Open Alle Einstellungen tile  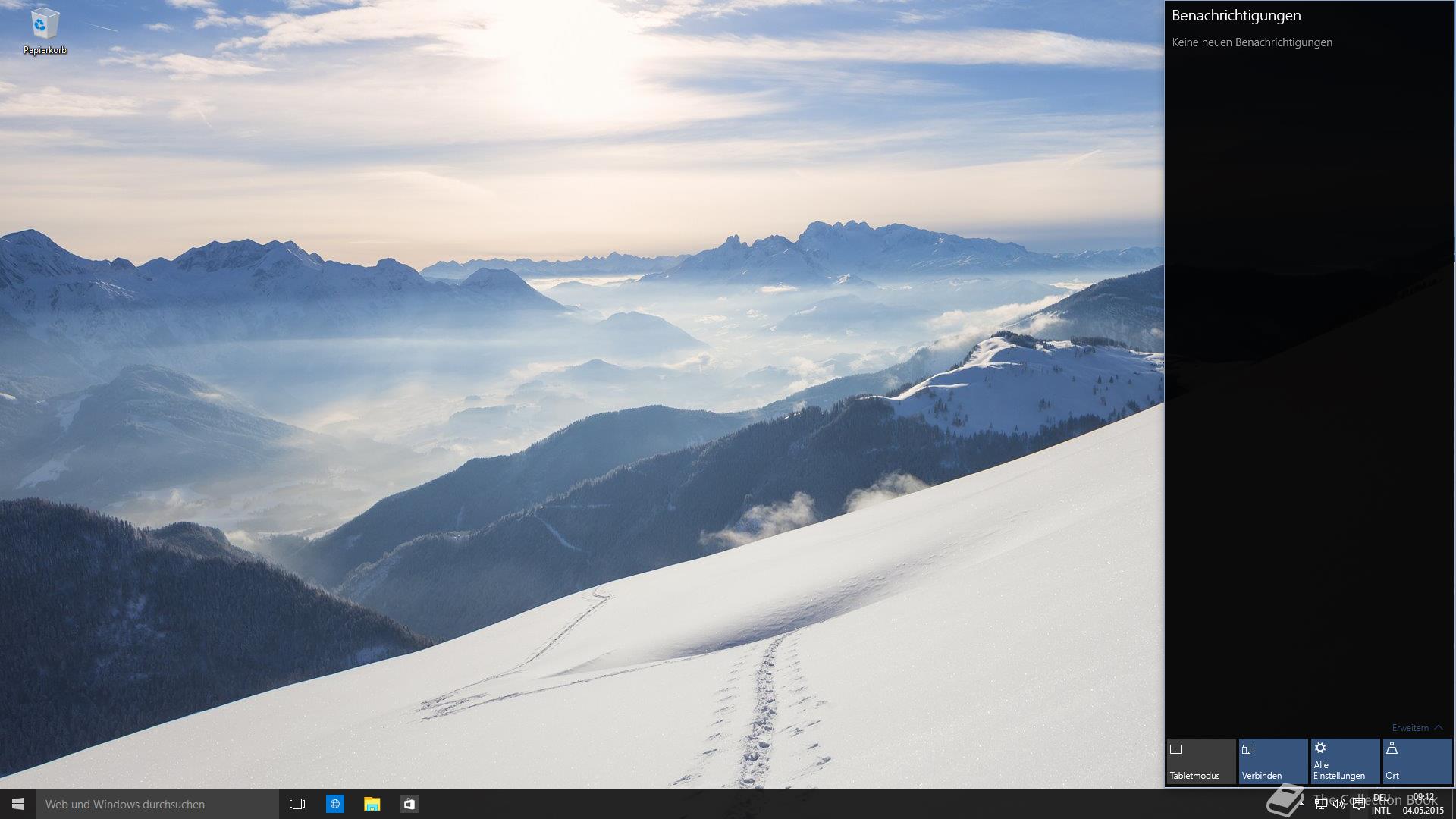click(x=1345, y=761)
